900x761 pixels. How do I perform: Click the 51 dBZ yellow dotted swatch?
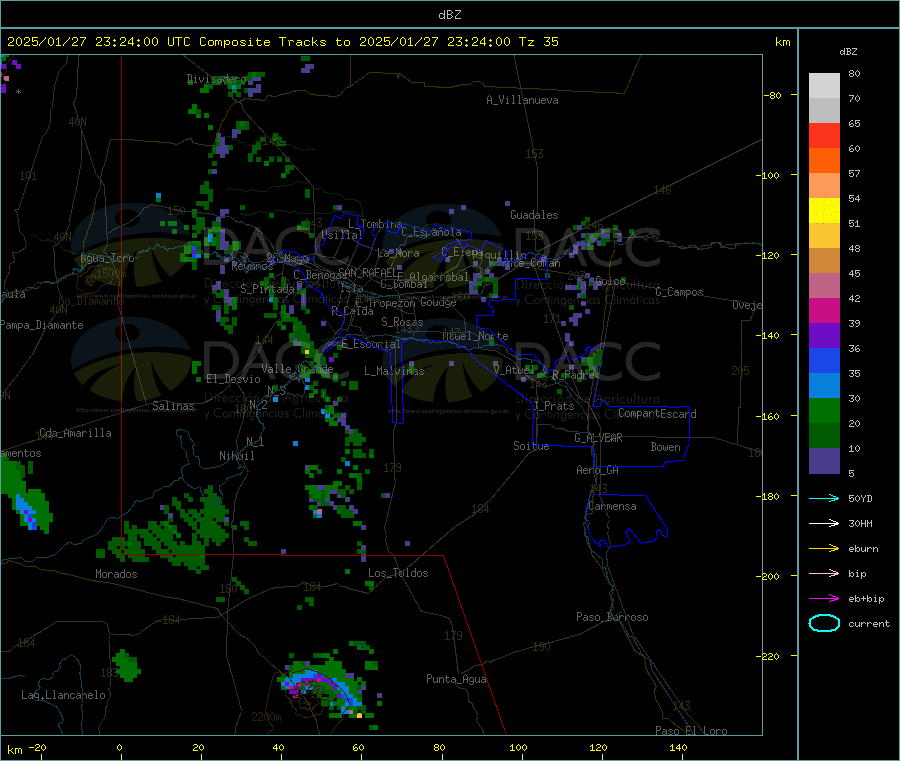click(x=824, y=211)
